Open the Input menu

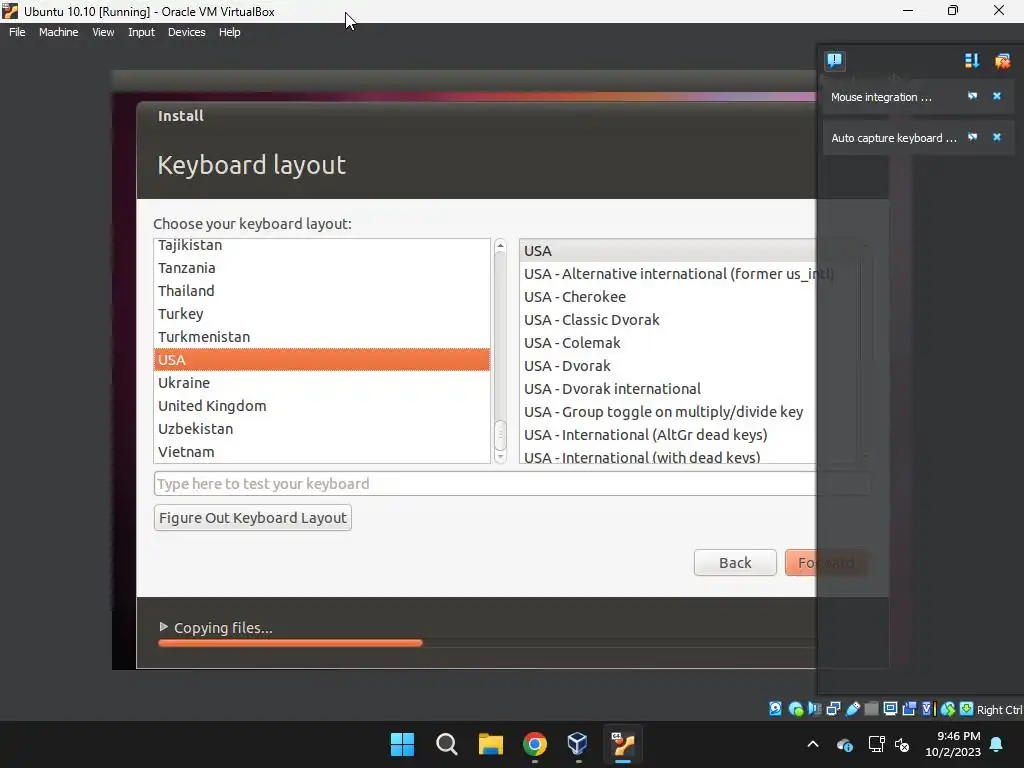[141, 32]
